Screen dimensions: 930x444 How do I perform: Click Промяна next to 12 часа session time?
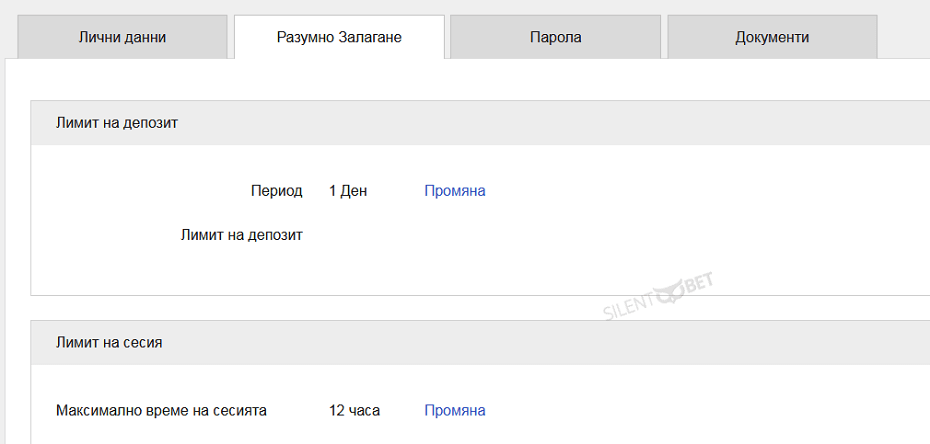click(x=454, y=410)
